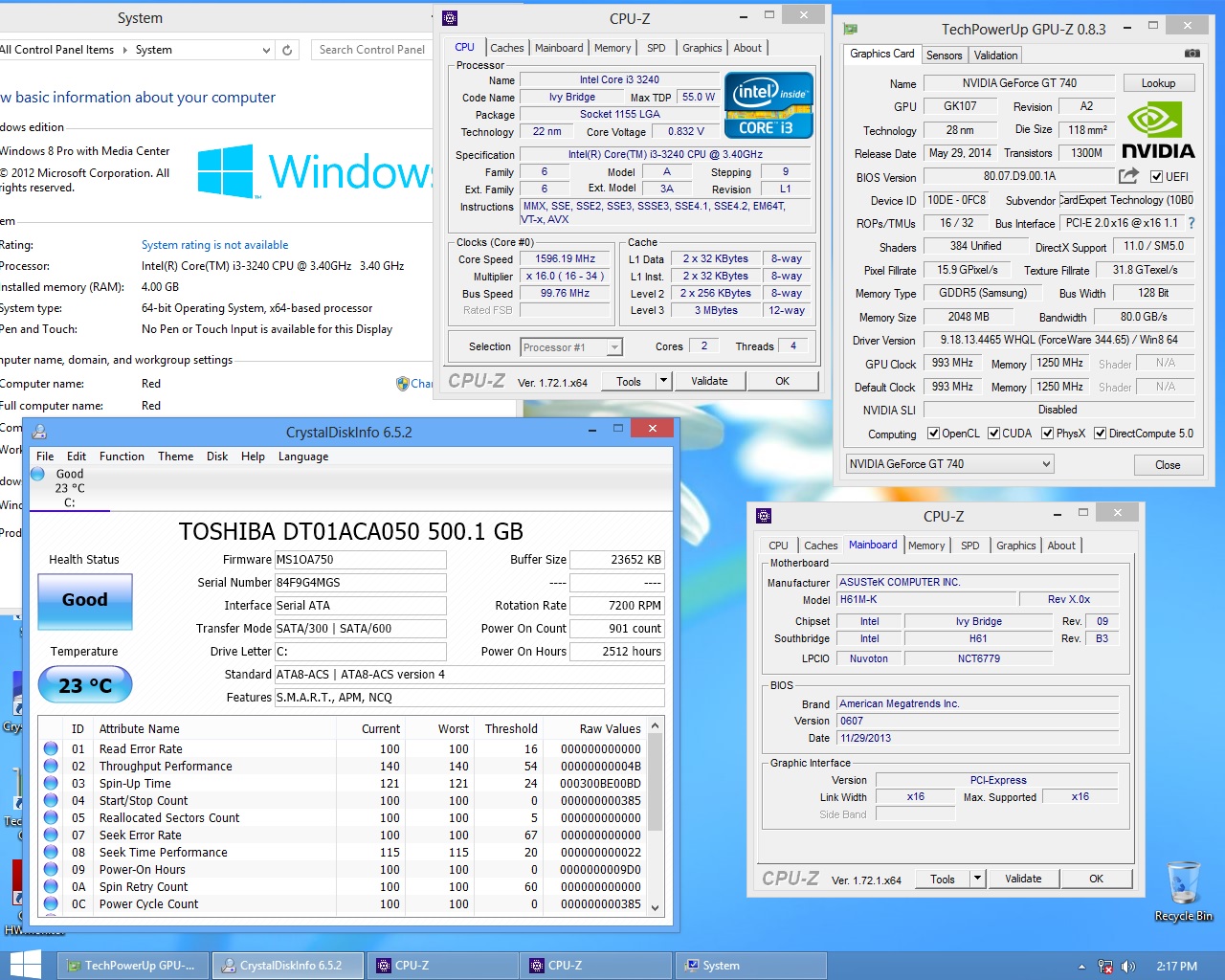
Task: Click the Good health status button
Action: (85, 600)
